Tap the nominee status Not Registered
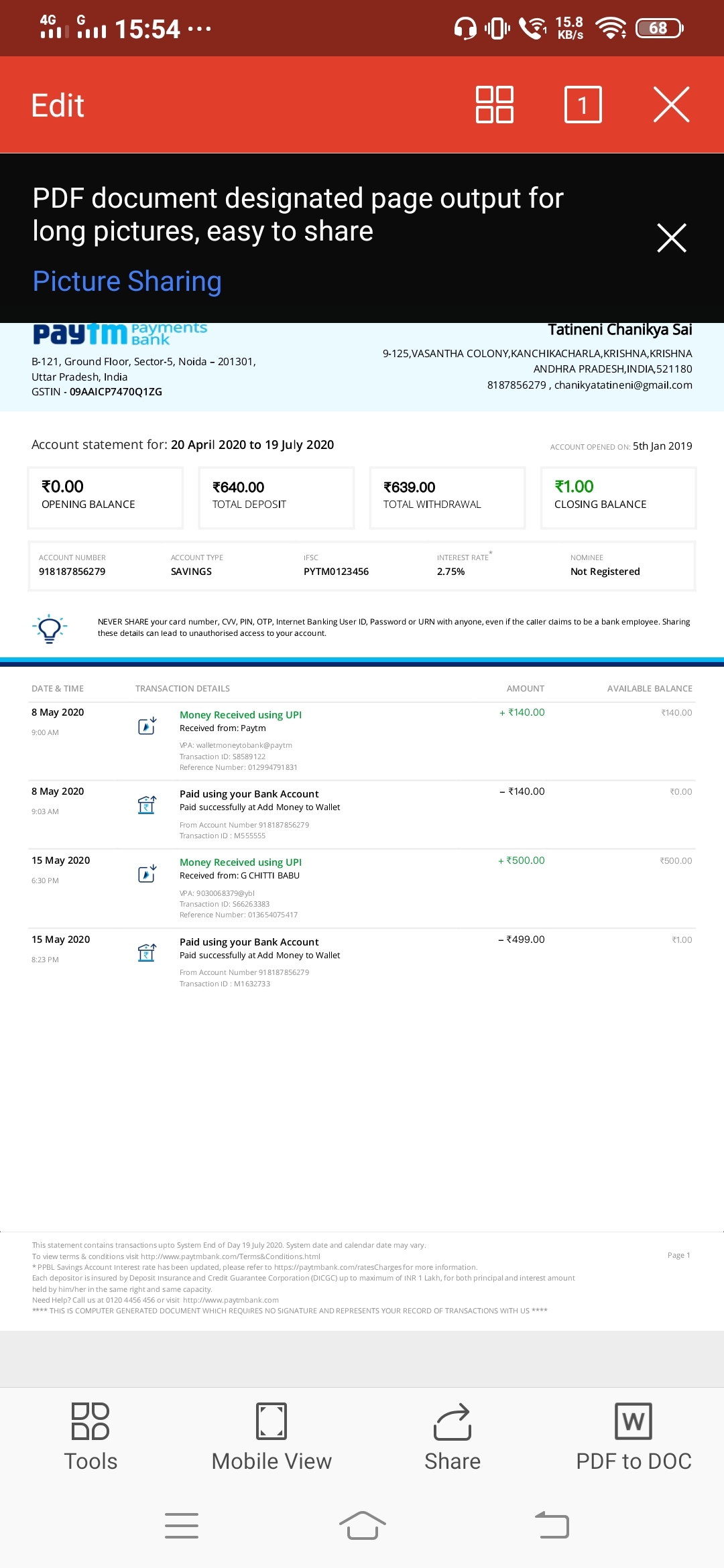 [x=605, y=572]
